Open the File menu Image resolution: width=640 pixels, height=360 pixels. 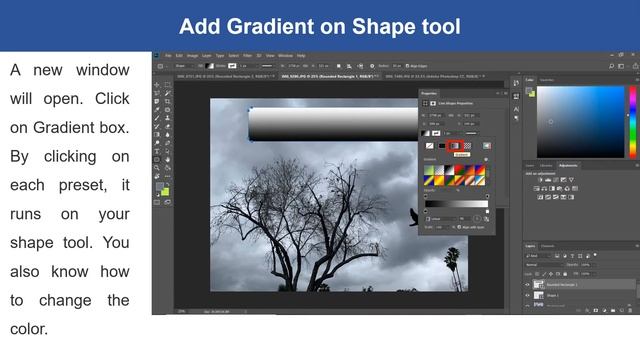tap(168, 56)
